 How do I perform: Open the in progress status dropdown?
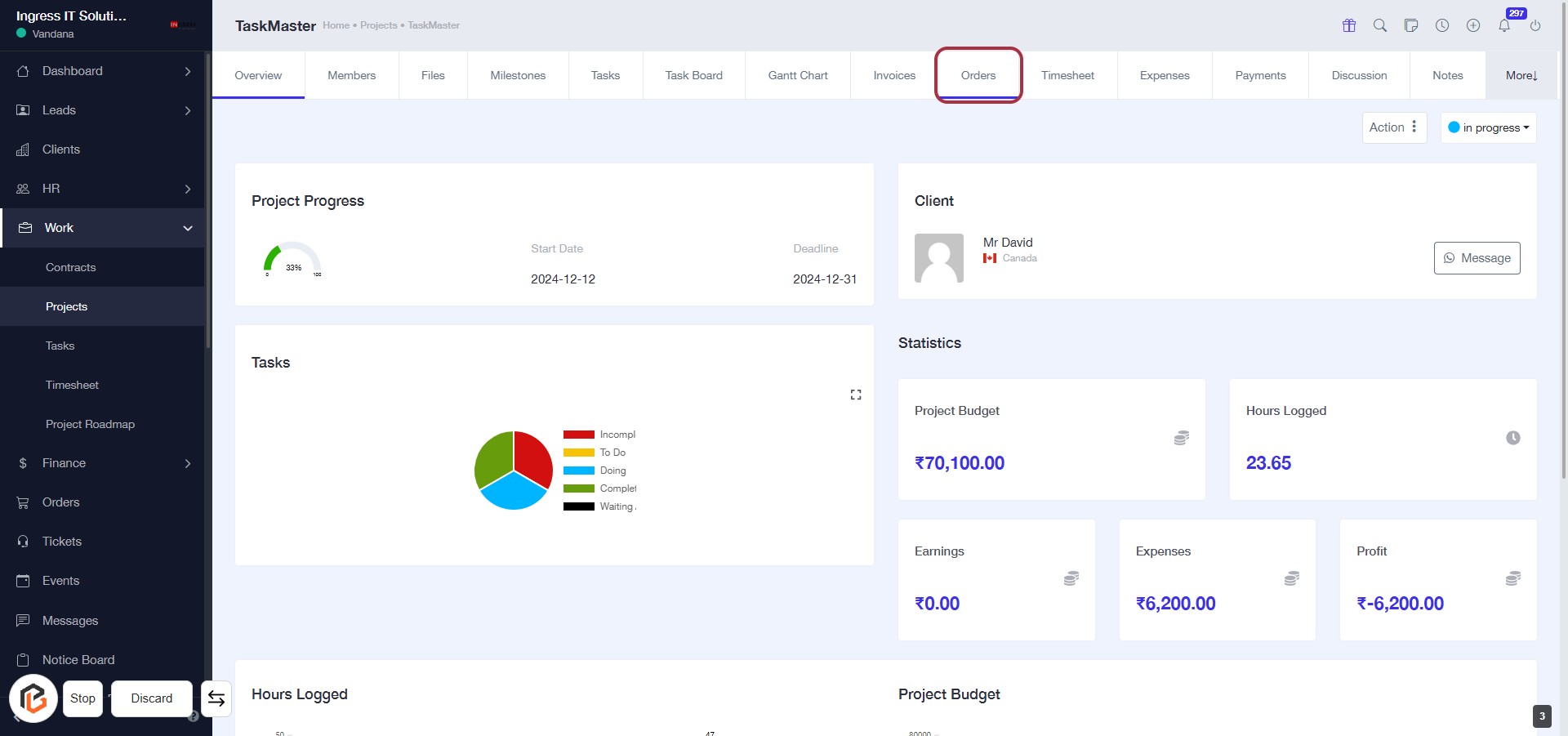[x=1488, y=127]
